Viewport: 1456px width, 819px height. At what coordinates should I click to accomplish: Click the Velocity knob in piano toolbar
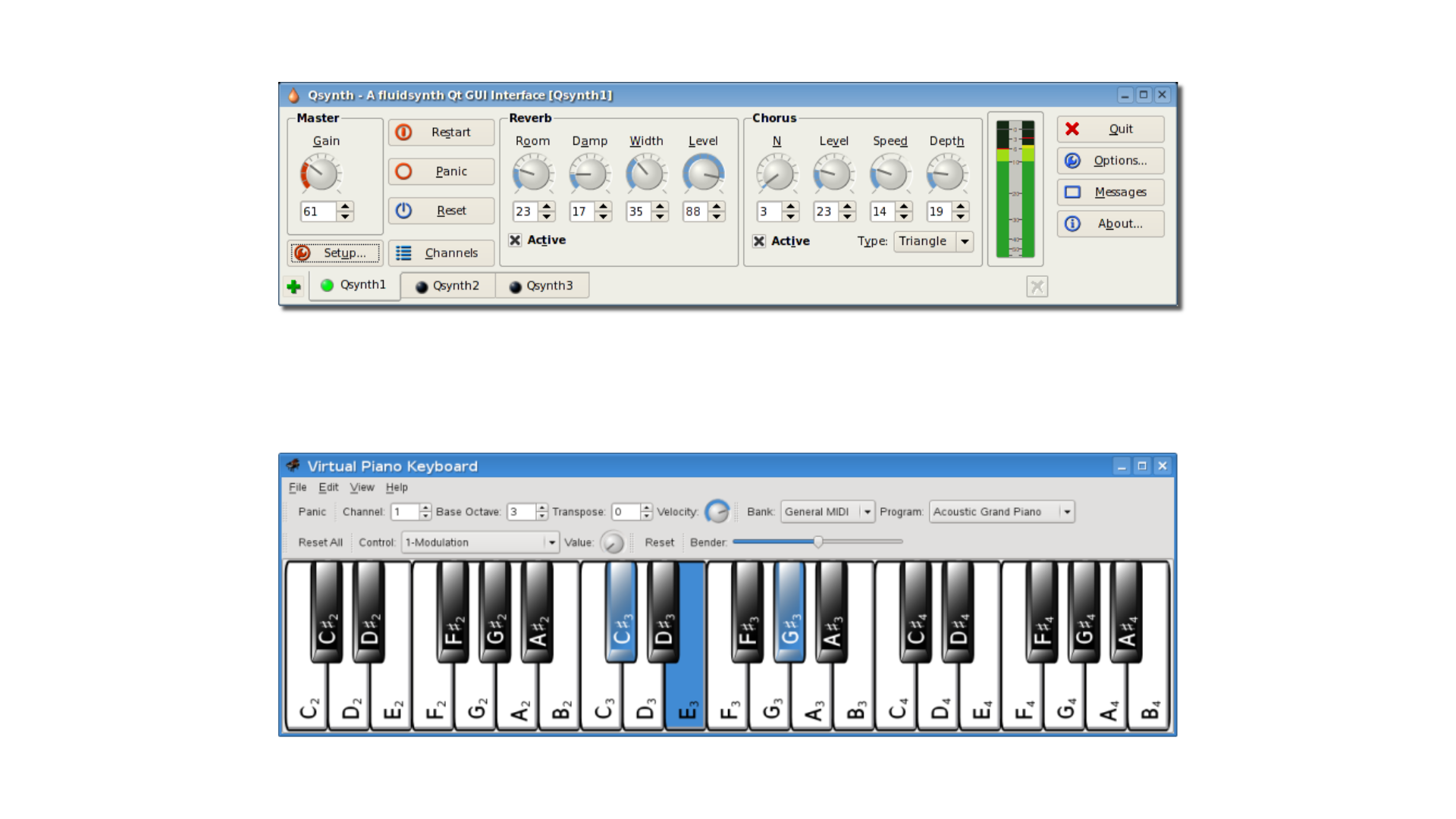click(717, 512)
